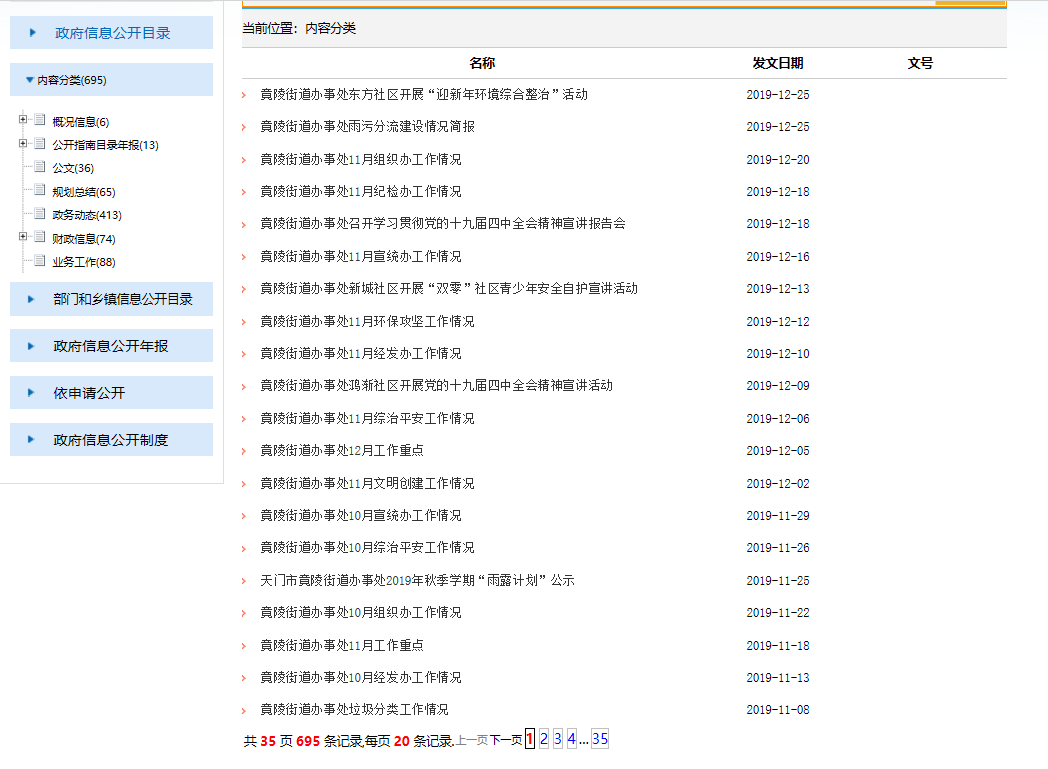The image size is (1048, 769).
Task: Expand the 财政信息 tree node
Action: (x=23, y=238)
